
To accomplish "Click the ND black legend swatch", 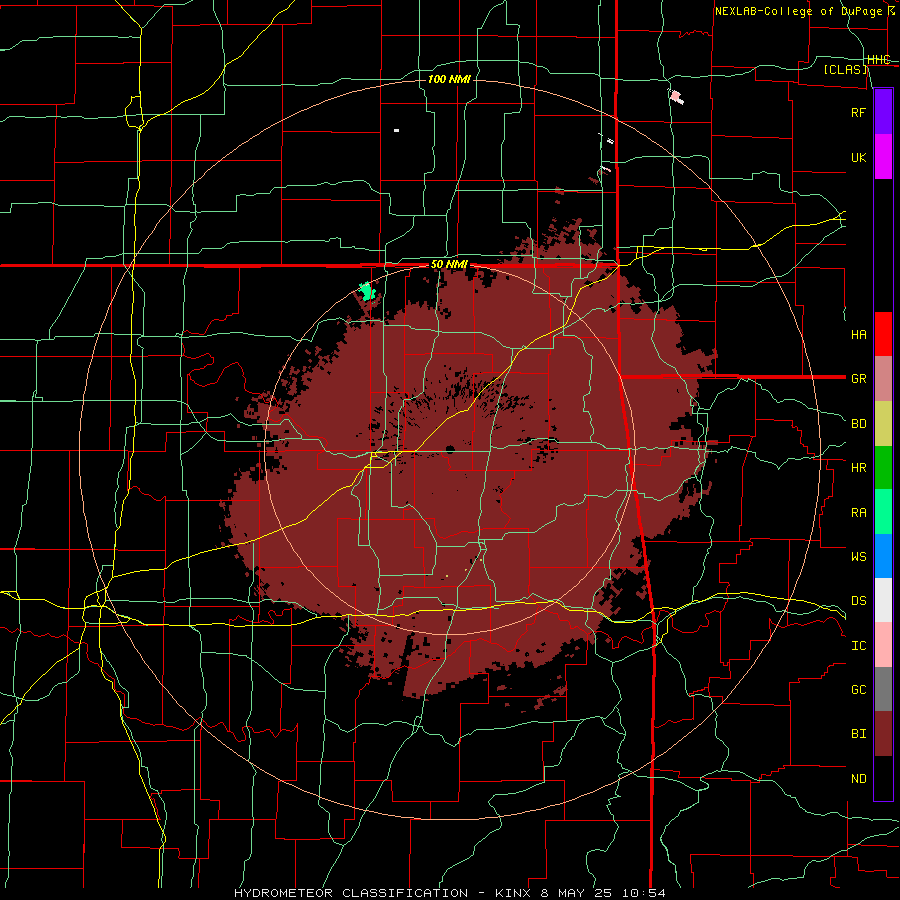I will point(883,778).
